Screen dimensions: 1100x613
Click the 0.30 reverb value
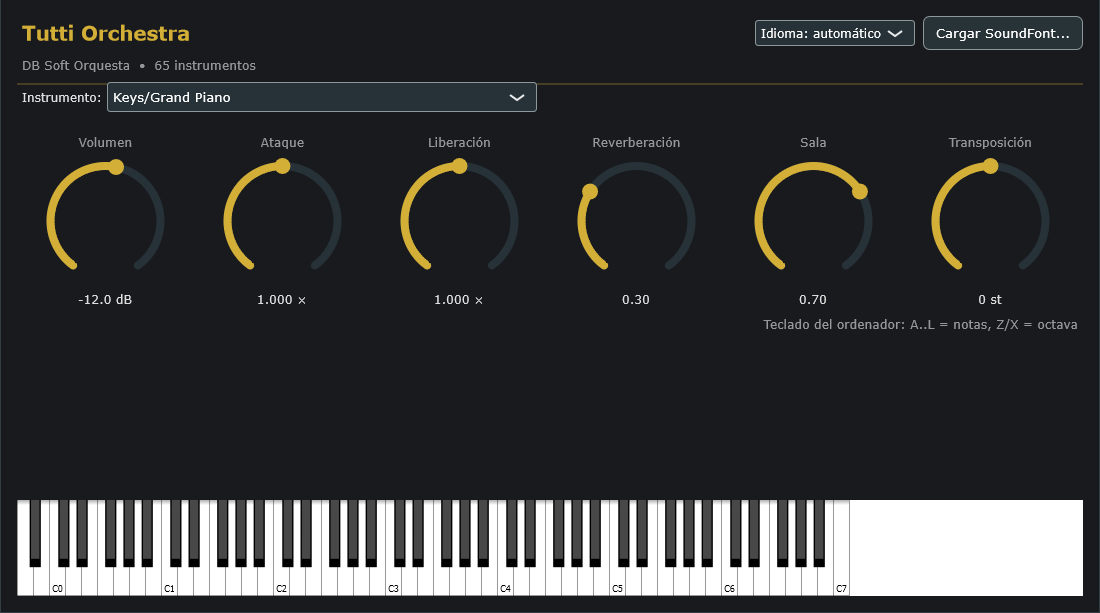tap(636, 299)
